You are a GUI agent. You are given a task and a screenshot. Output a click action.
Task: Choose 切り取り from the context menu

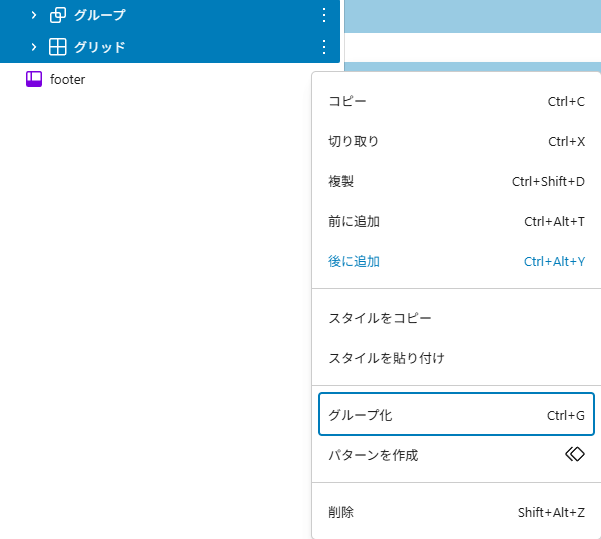point(456,141)
